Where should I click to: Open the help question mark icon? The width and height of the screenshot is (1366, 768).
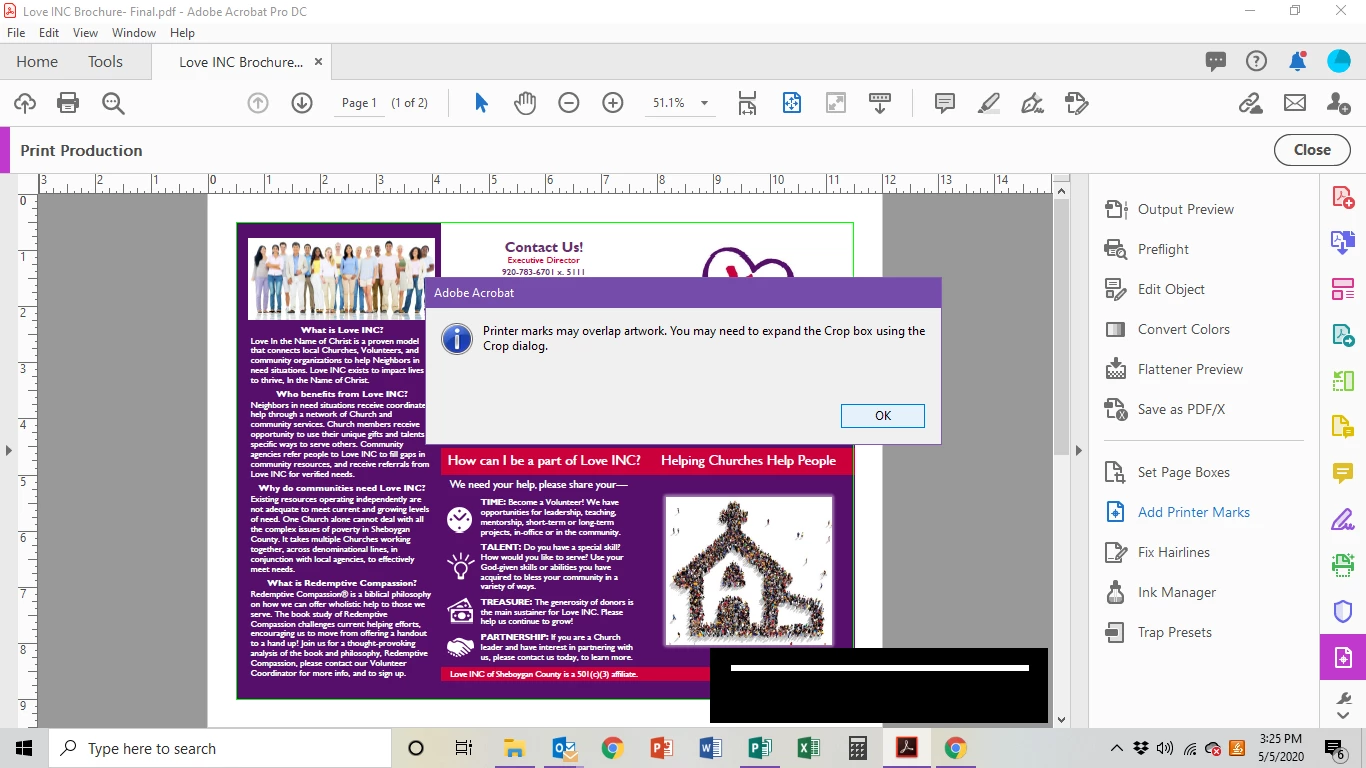click(1256, 61)
